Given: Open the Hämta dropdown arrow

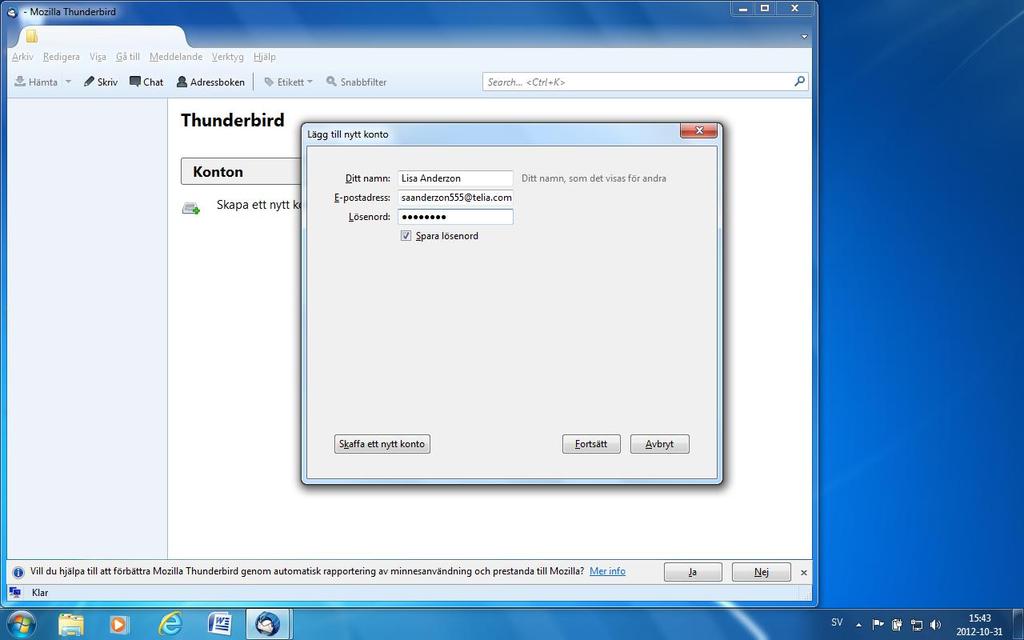Looking at the screenshot, I should [x=68, y=82].
